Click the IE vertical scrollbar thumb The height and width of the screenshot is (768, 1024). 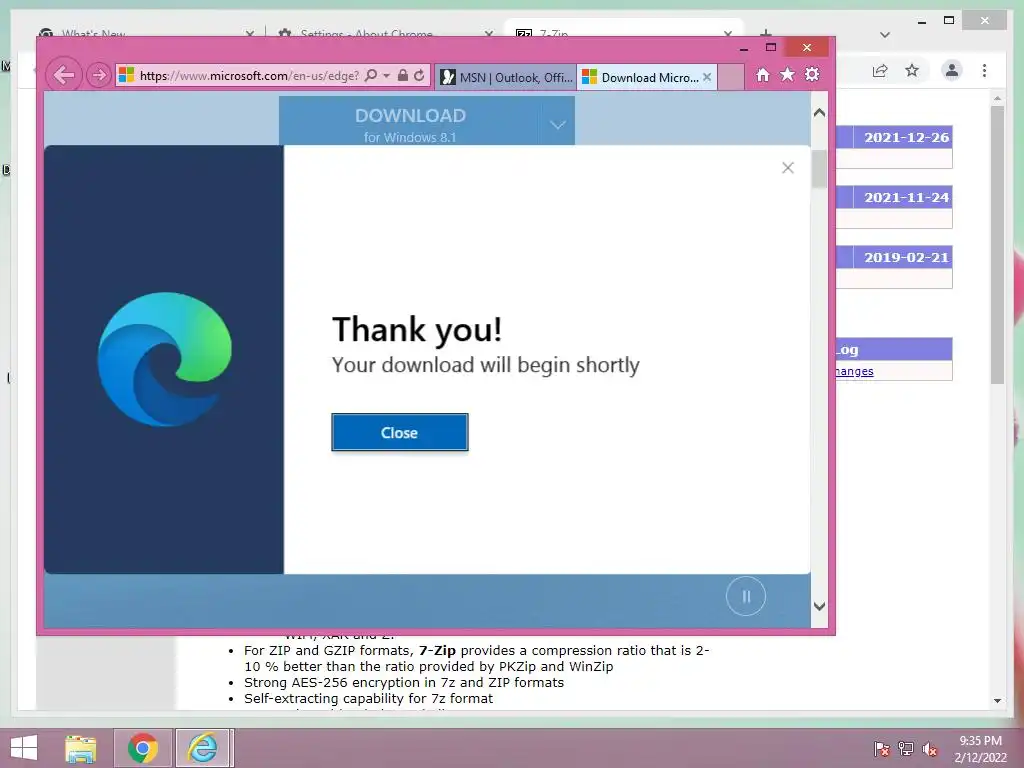pos(820,168)
